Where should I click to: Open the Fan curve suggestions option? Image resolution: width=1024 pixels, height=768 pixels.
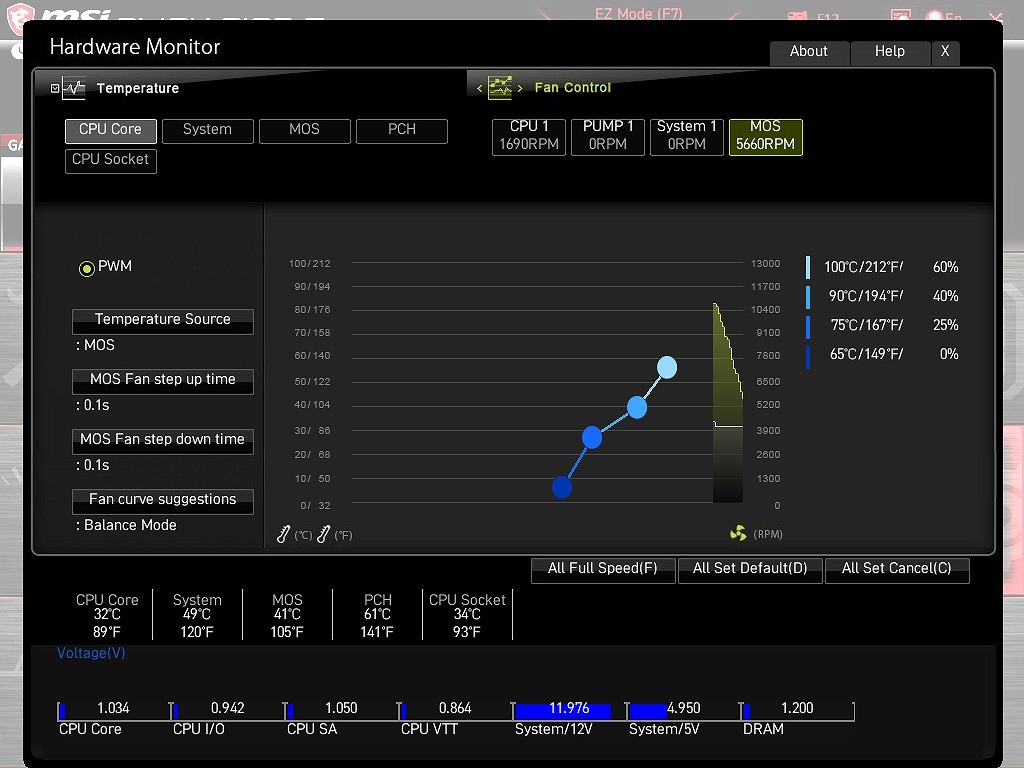[x=163, y=500]
